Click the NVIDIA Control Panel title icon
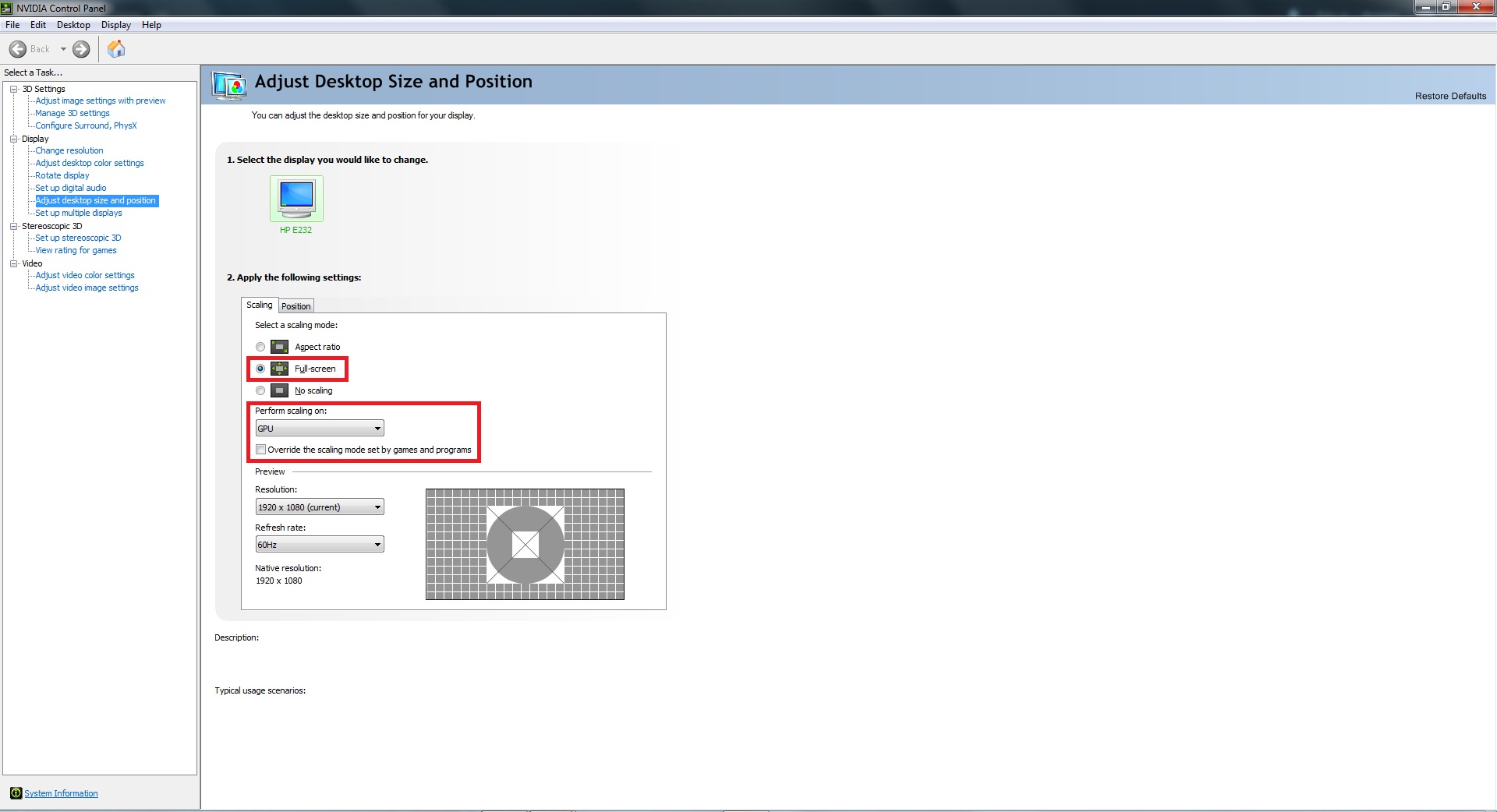Screen dimensions: 1497x812 point(7,8)
